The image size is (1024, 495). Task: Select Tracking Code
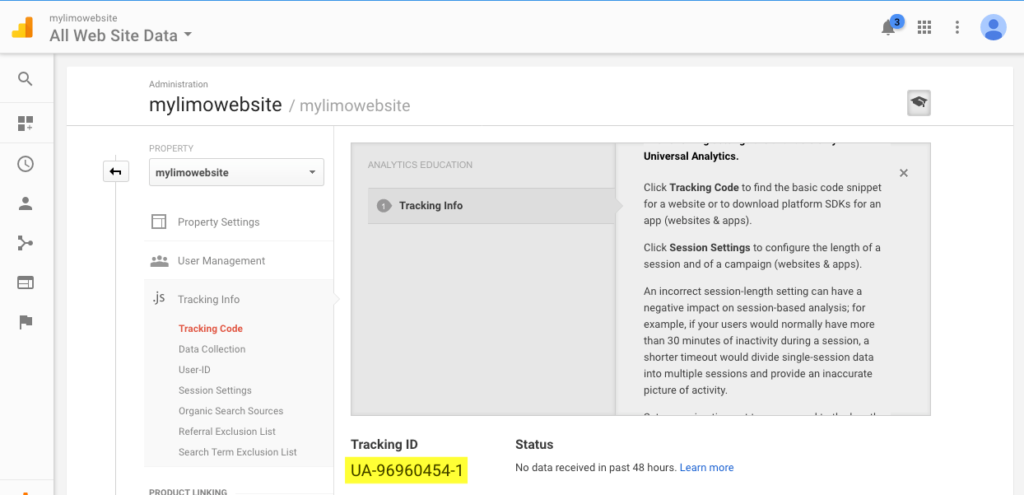210,328
